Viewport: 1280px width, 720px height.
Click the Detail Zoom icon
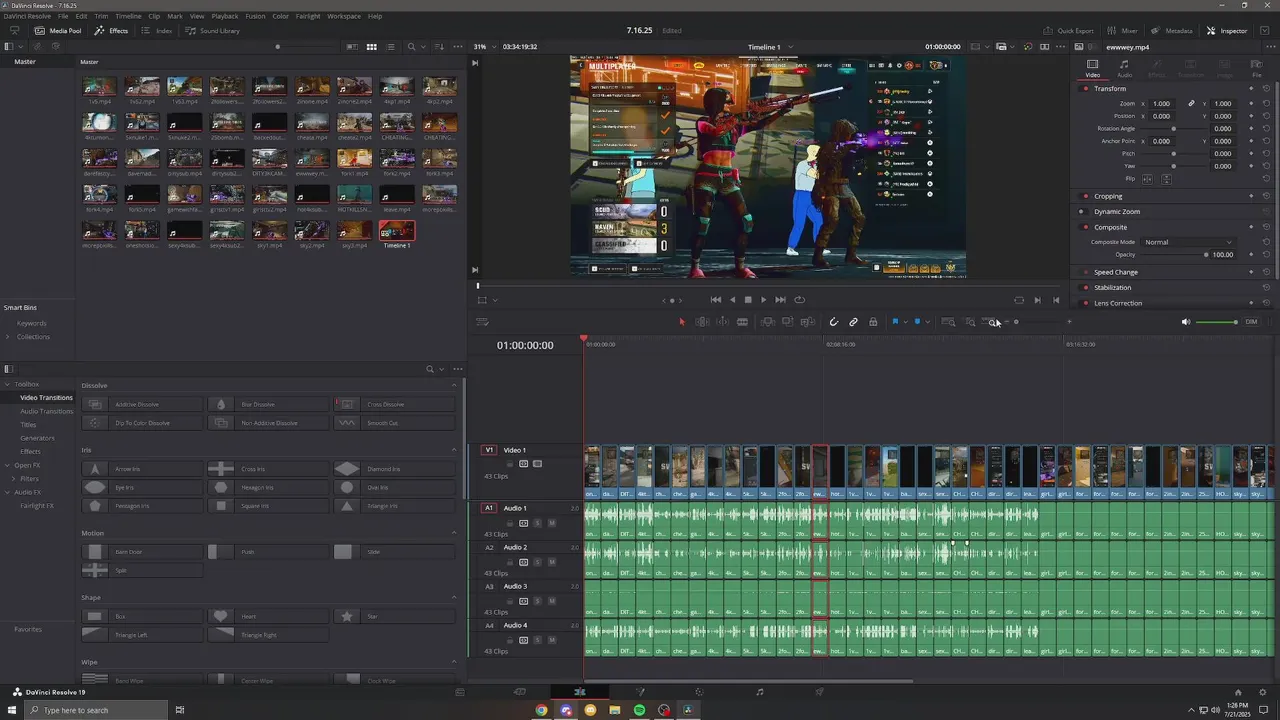click(x=970, y=322)
